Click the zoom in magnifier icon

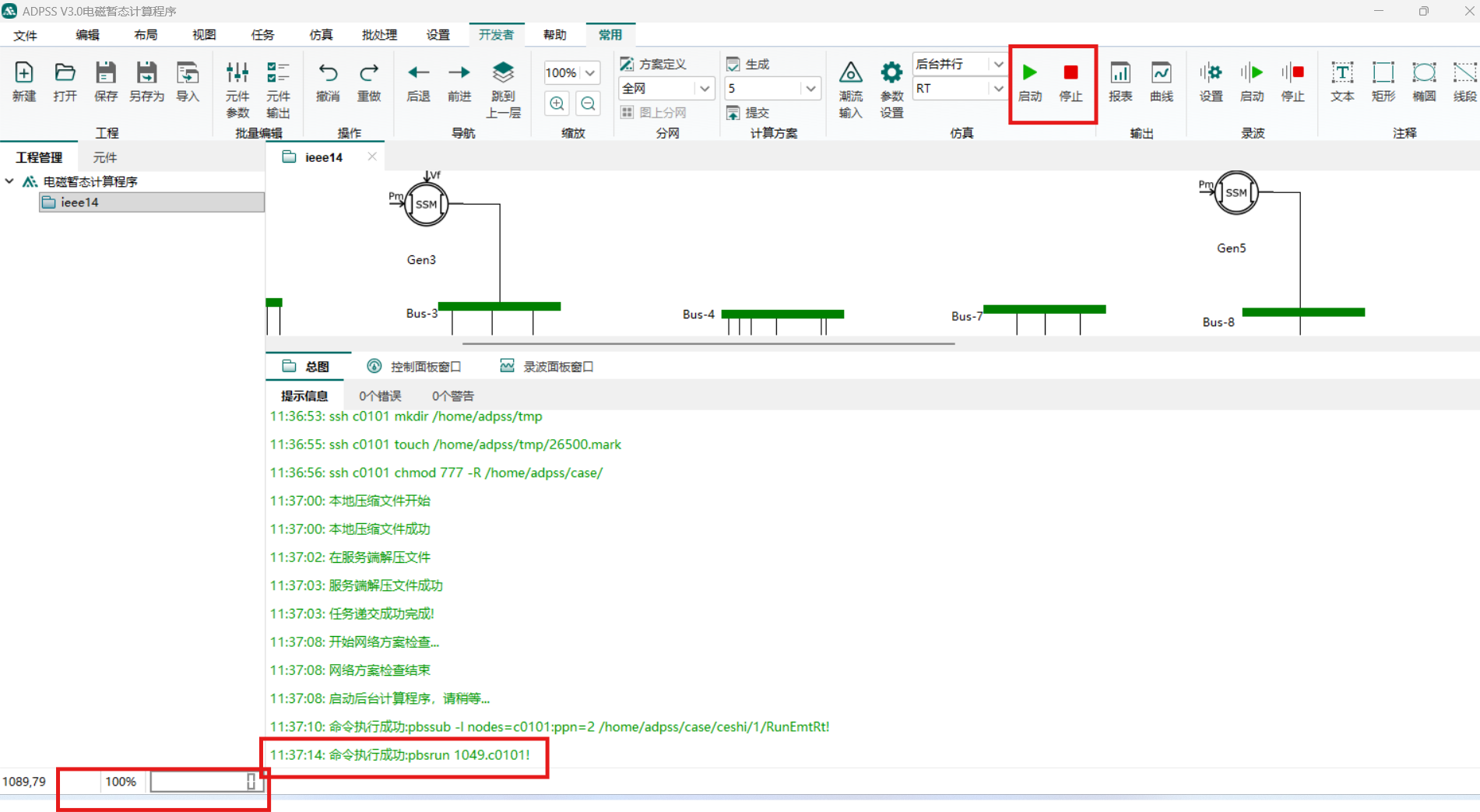pos(557,104)
